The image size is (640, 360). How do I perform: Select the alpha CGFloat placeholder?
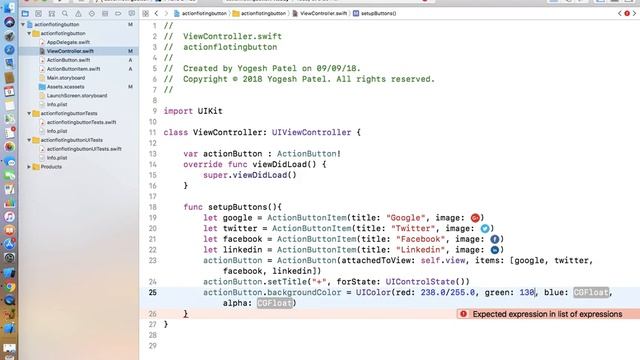[275, 303]
